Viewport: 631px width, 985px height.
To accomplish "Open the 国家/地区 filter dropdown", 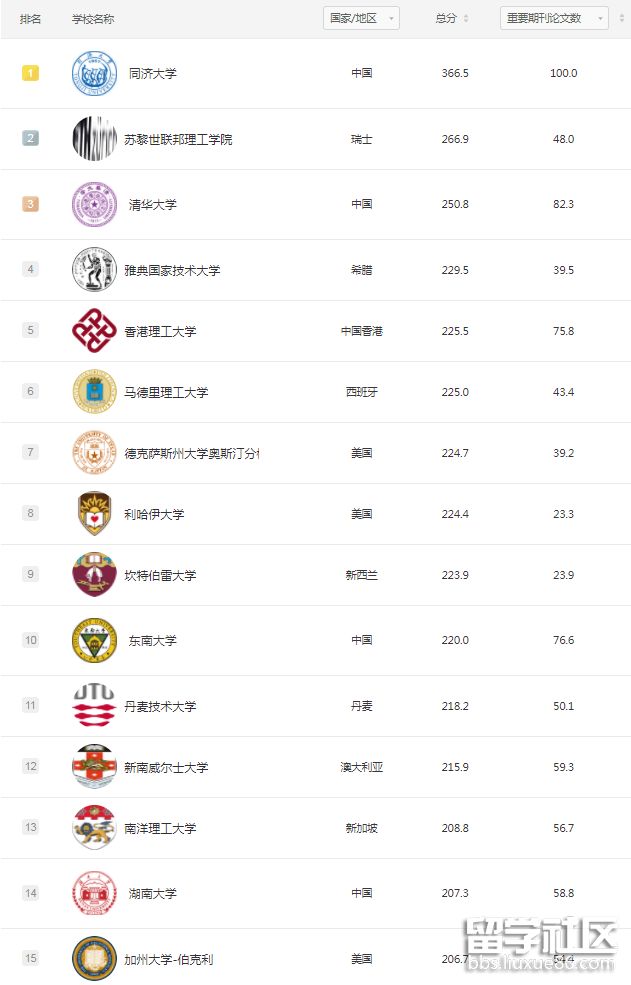I will [x=361, y=18].
